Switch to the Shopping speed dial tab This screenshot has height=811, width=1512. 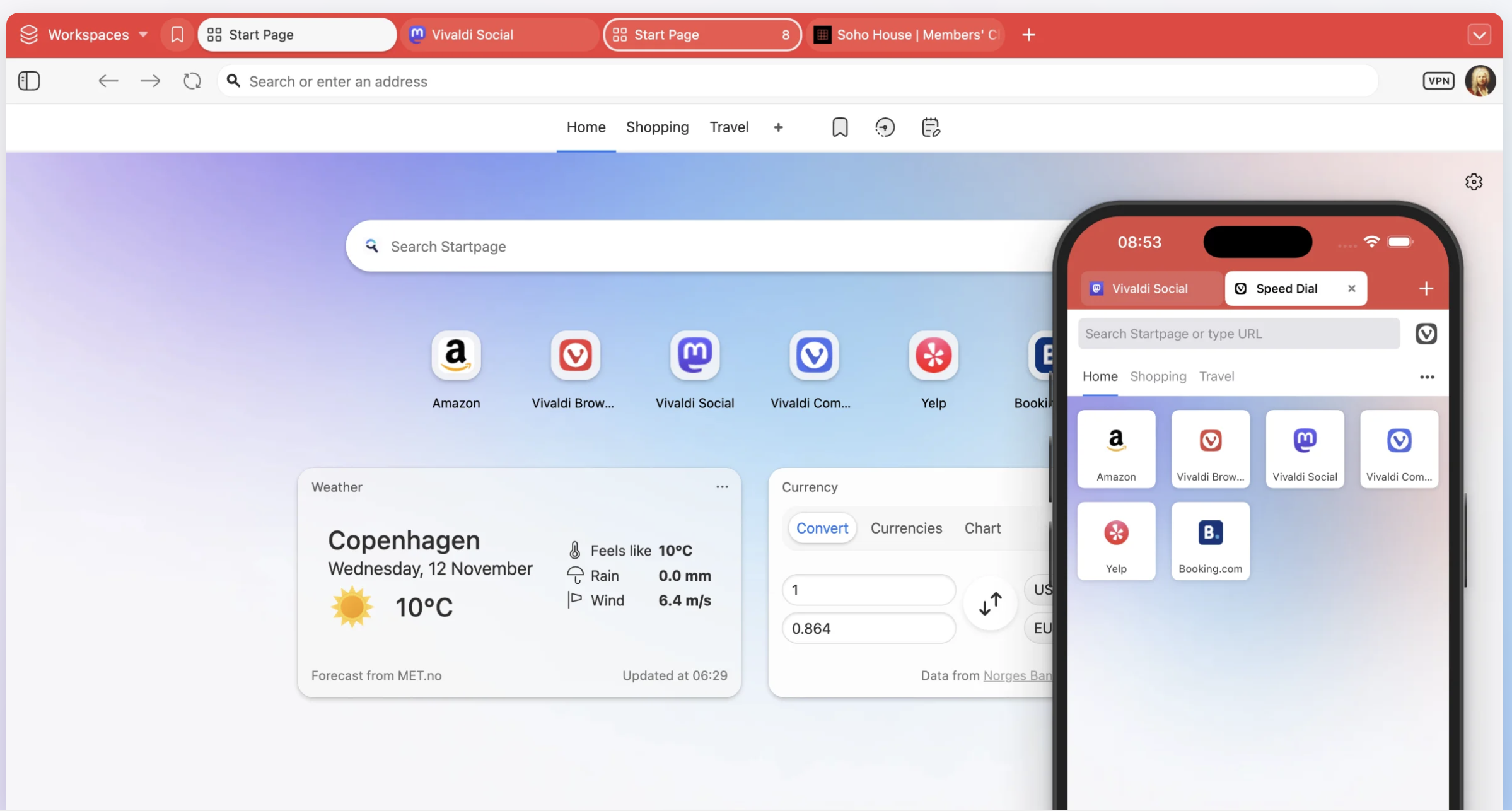click(658, 127)
